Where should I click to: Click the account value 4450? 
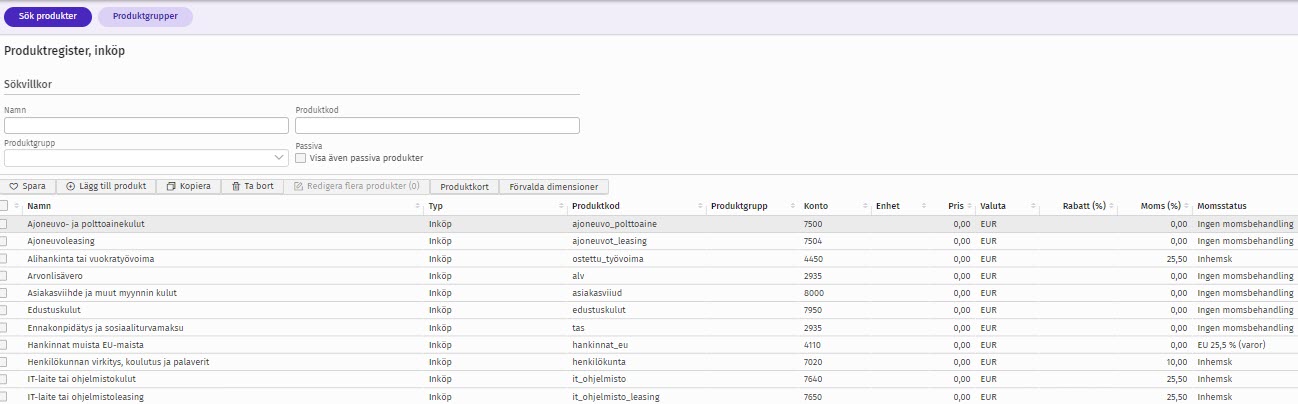(813, 258)
